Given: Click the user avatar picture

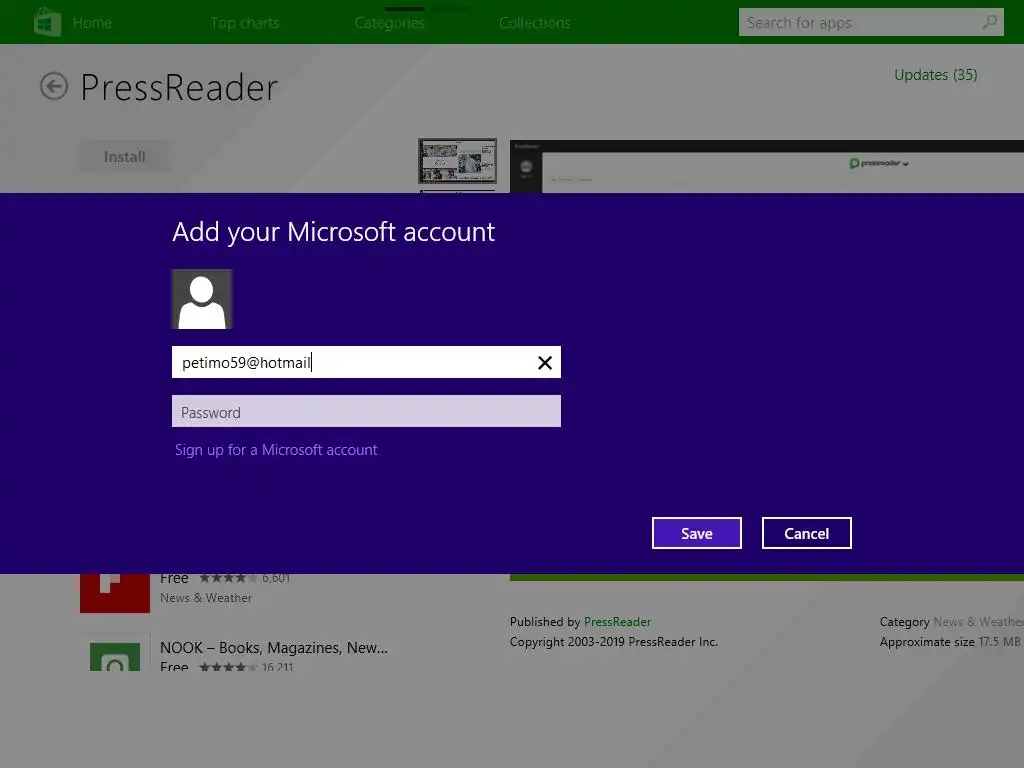Looking at the screenshot, I should click(202, 299).
